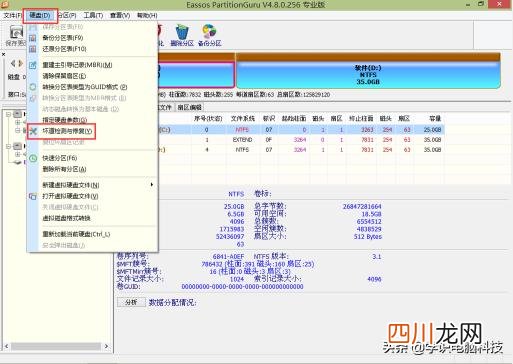Select 重建主引导记录(MBR) menu entry
The height and width of the screenshot is (364, 513).
77,65
